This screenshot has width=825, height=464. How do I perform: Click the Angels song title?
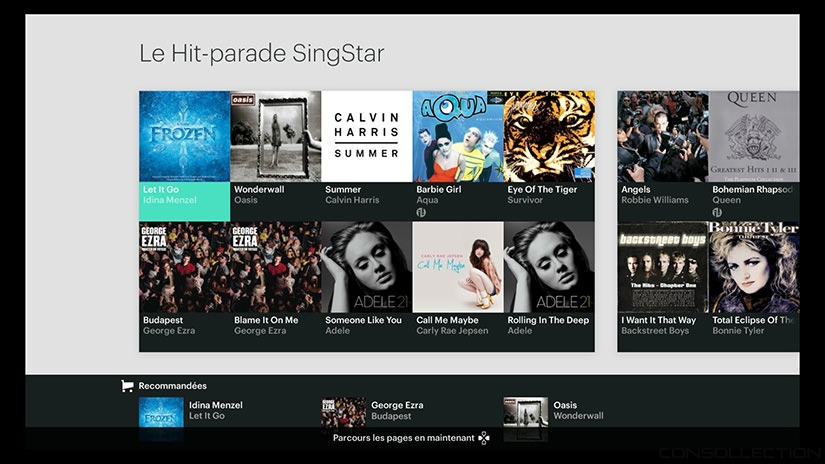[636, 189]
